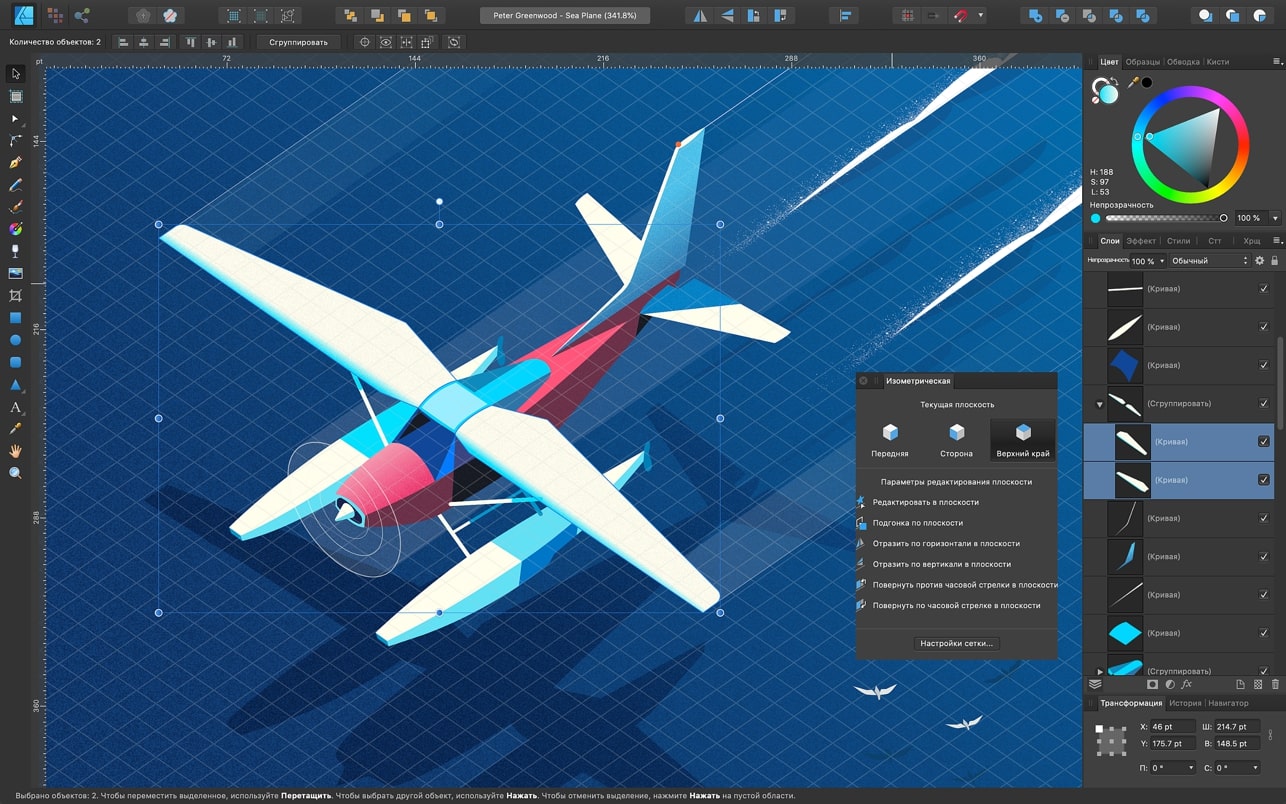
Task: Select the Crop tool
Action: (x=15, y=296)
